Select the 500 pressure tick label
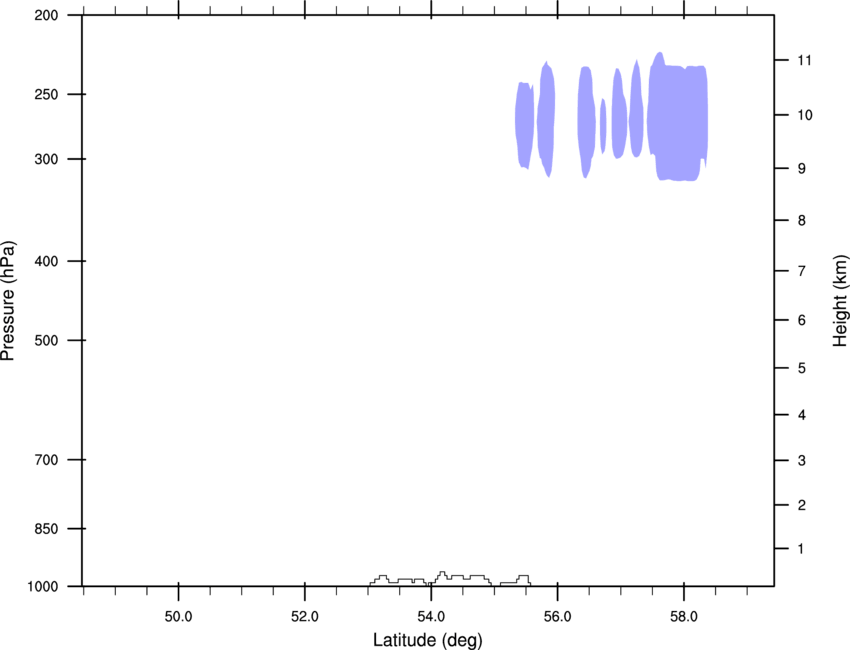This screenshot has width=850, height=650. coord(46,340)
